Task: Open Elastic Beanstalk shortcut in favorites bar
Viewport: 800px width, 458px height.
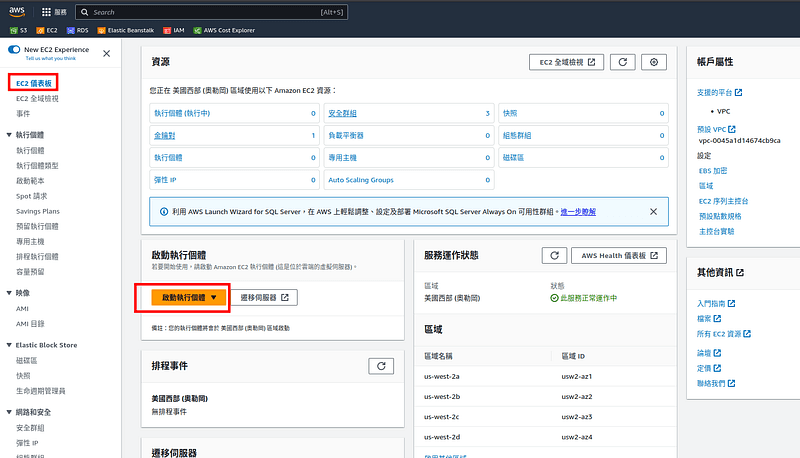Action: 126,30
